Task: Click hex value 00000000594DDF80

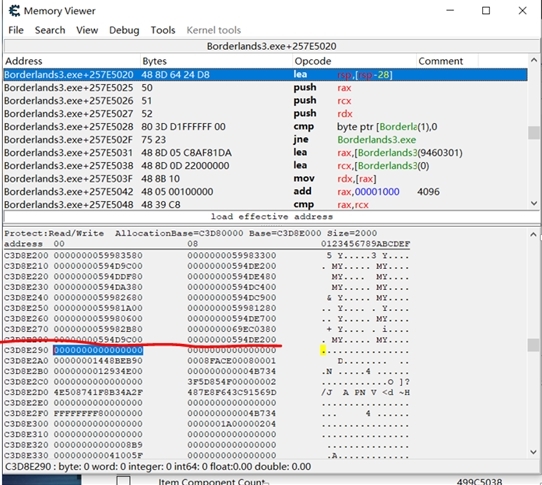Action: coord(98,277)
